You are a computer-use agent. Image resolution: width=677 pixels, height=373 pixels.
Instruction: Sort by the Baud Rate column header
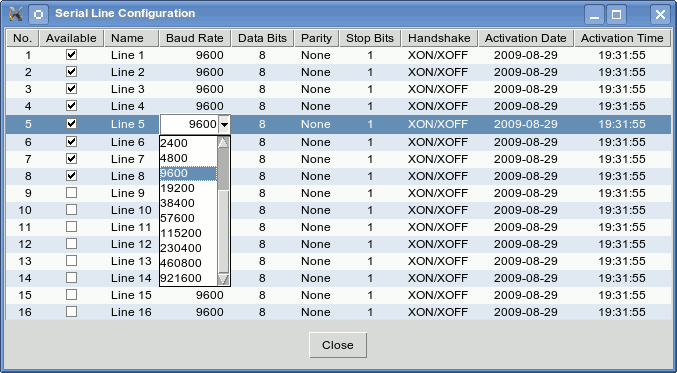195,38
